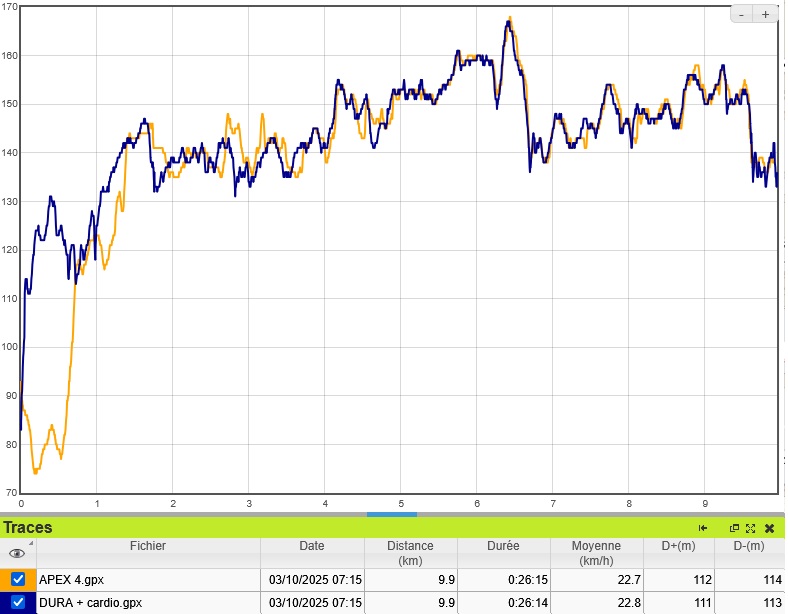Zoom out the chart with minus button
The height and width of the screenshot is (614, 788).
point(742,14)
